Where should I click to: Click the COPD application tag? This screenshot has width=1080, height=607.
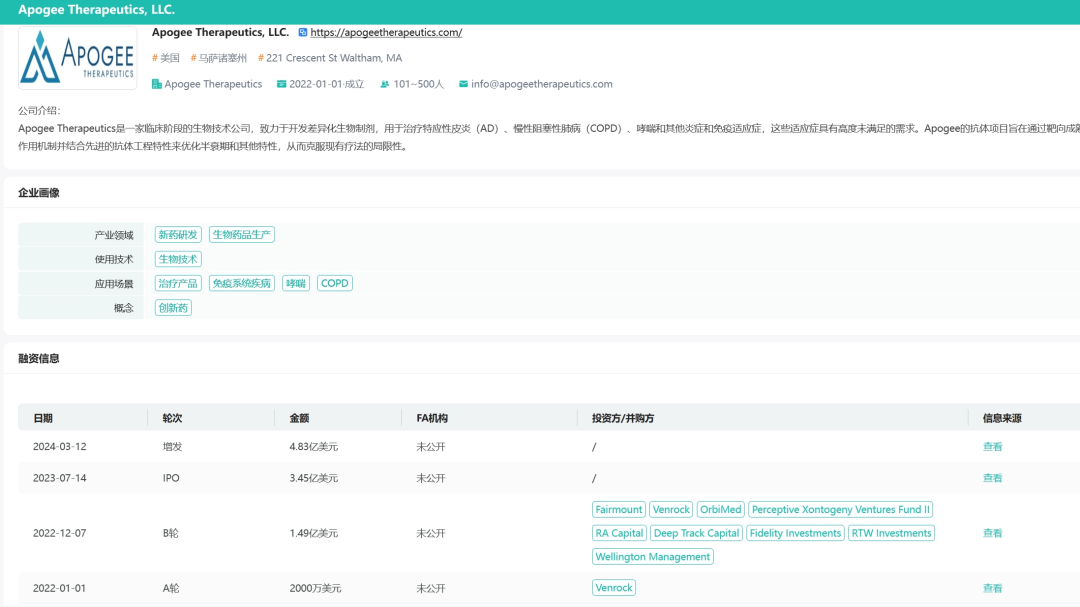click(x=335, y=283)
